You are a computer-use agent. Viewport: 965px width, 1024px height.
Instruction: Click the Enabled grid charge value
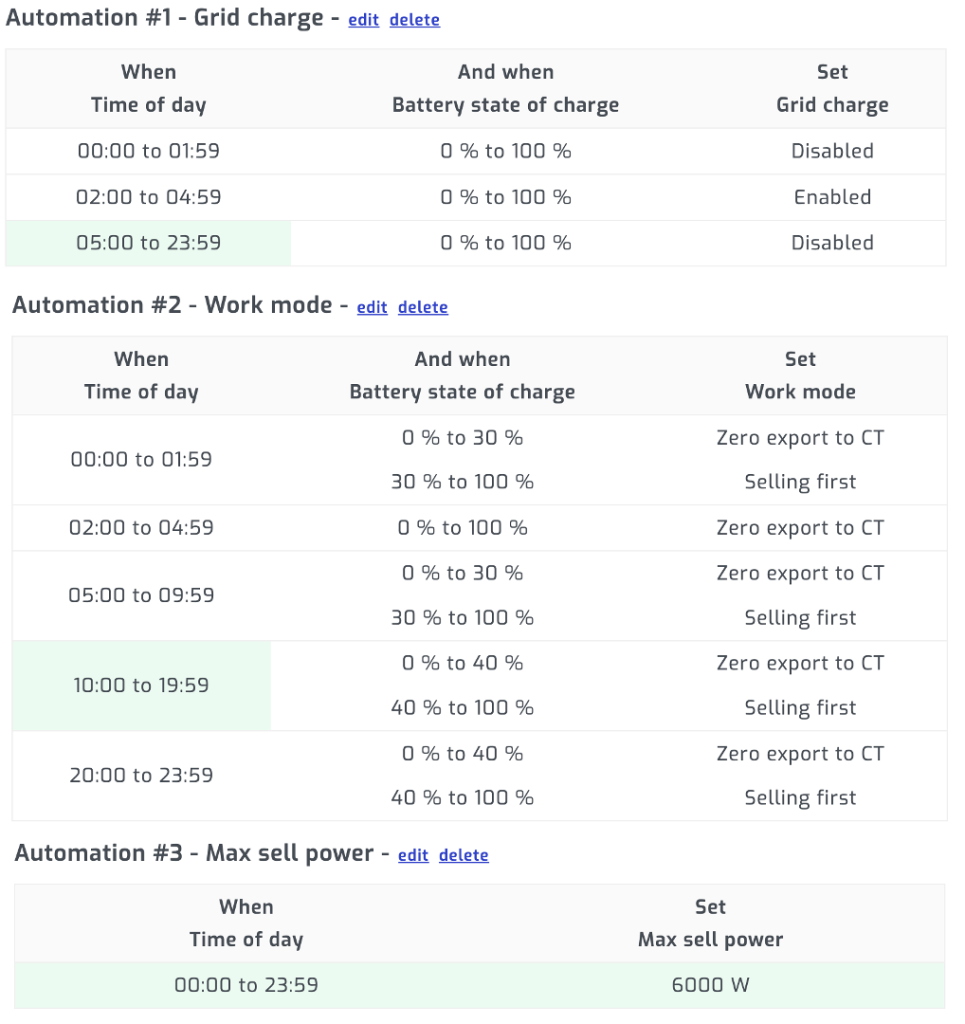tap(832, 197)
